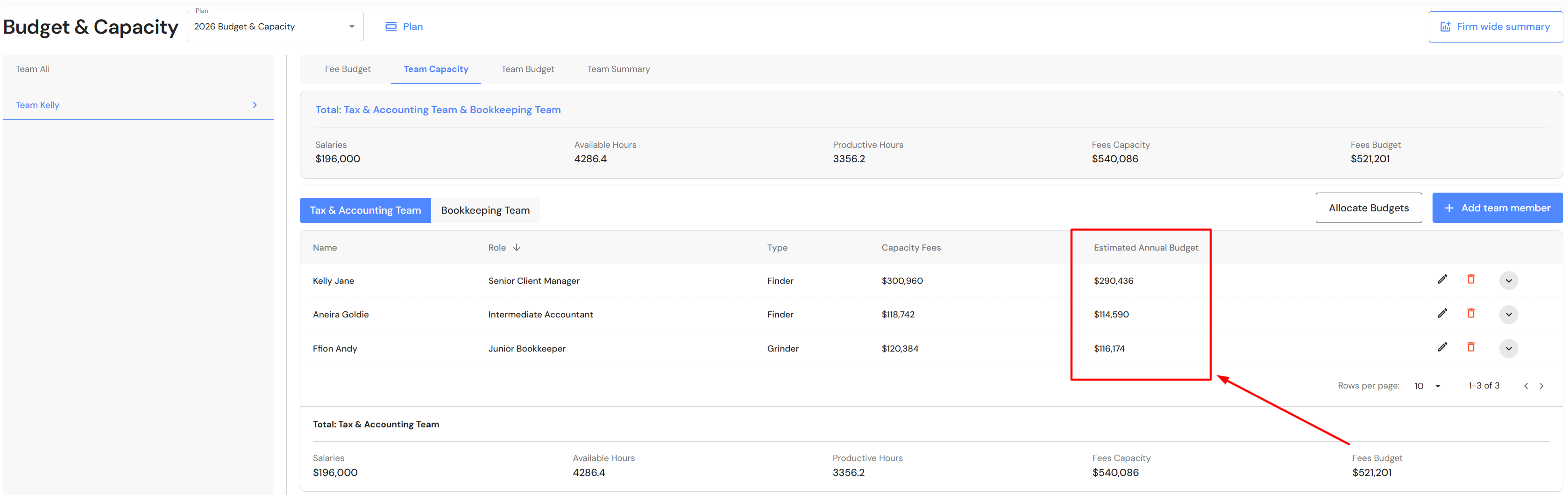Viewport: 1568px width, 496px height.
Task: Go to previous page of table
Action: pos(1525,386)
